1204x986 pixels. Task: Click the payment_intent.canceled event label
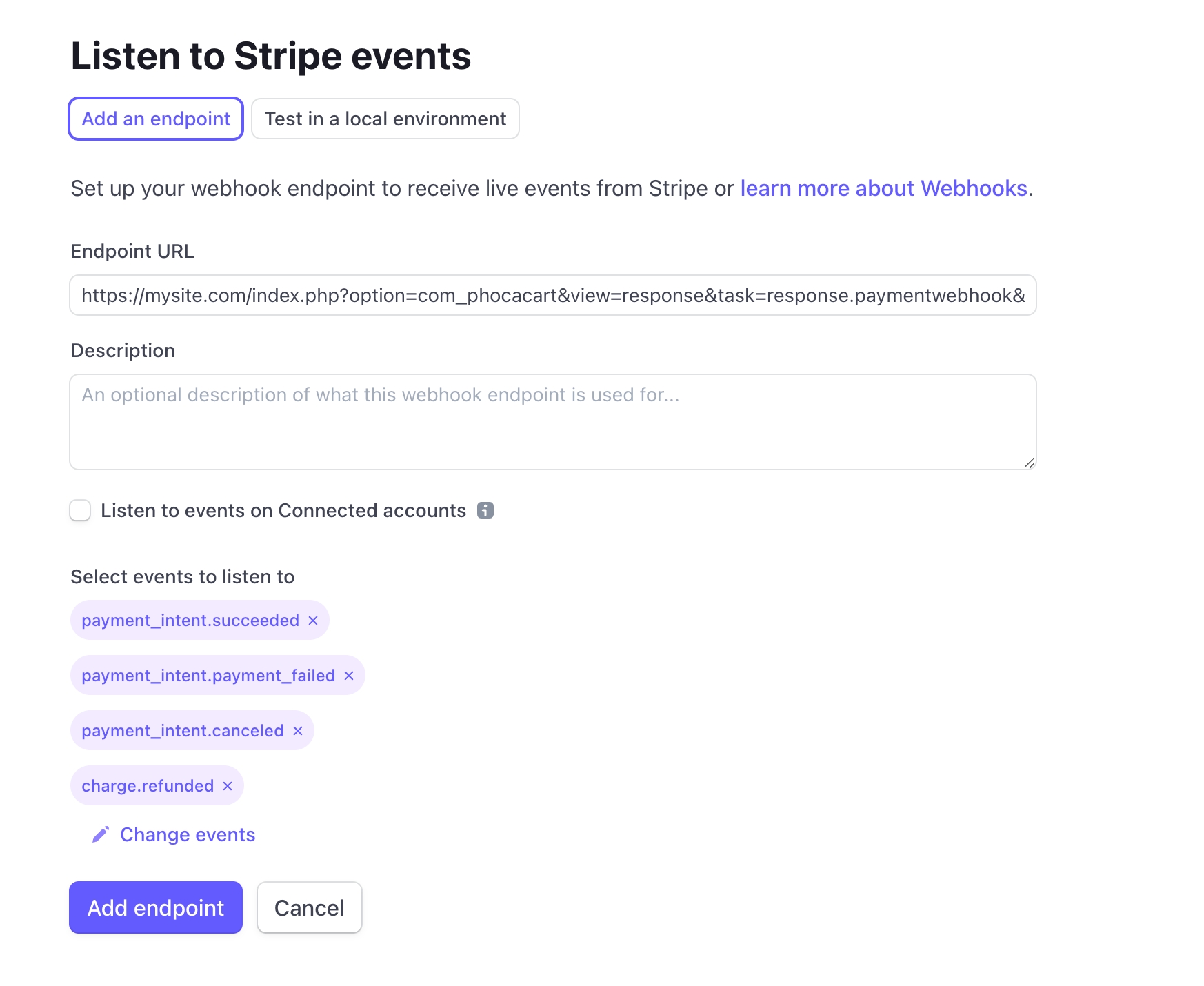183,731
